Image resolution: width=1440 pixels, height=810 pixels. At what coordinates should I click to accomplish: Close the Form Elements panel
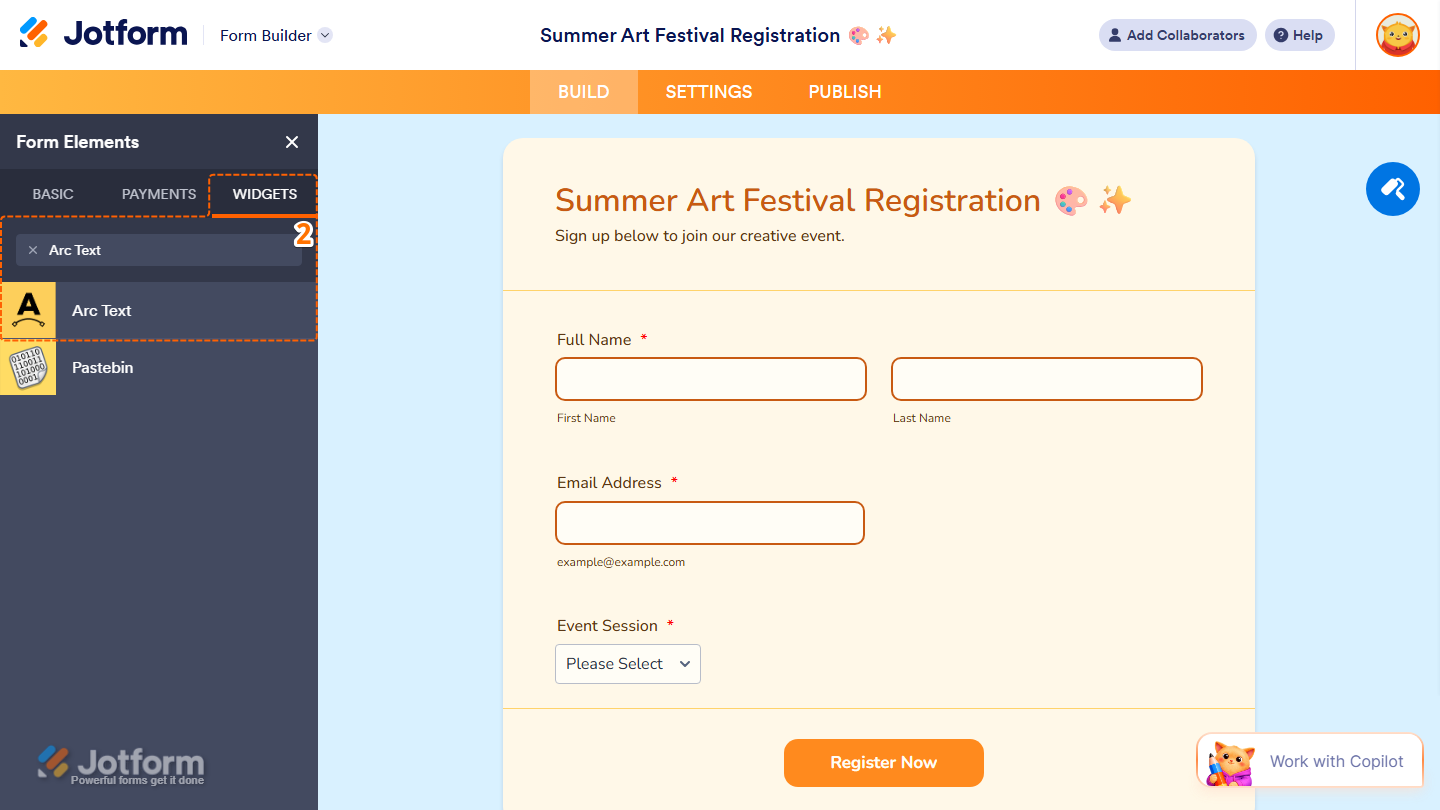tap(291, 142)
